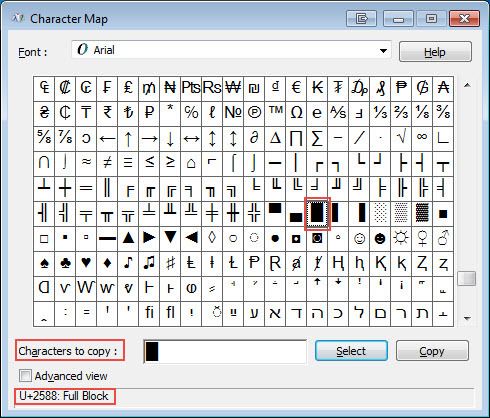
Task: Select the Euro sign character
Action: (296, 88)
